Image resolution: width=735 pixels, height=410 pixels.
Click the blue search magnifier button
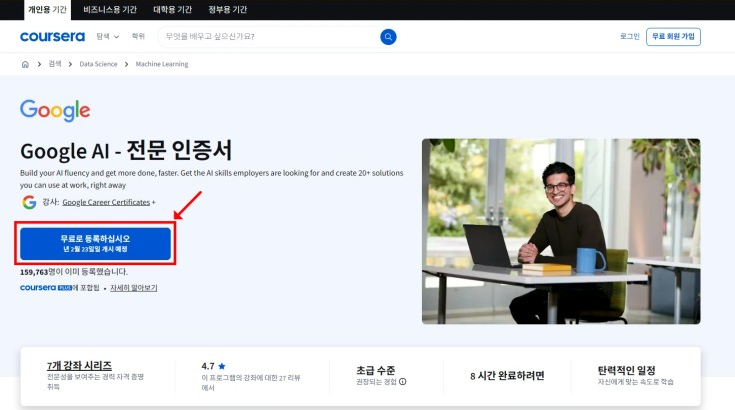[388, 37]
